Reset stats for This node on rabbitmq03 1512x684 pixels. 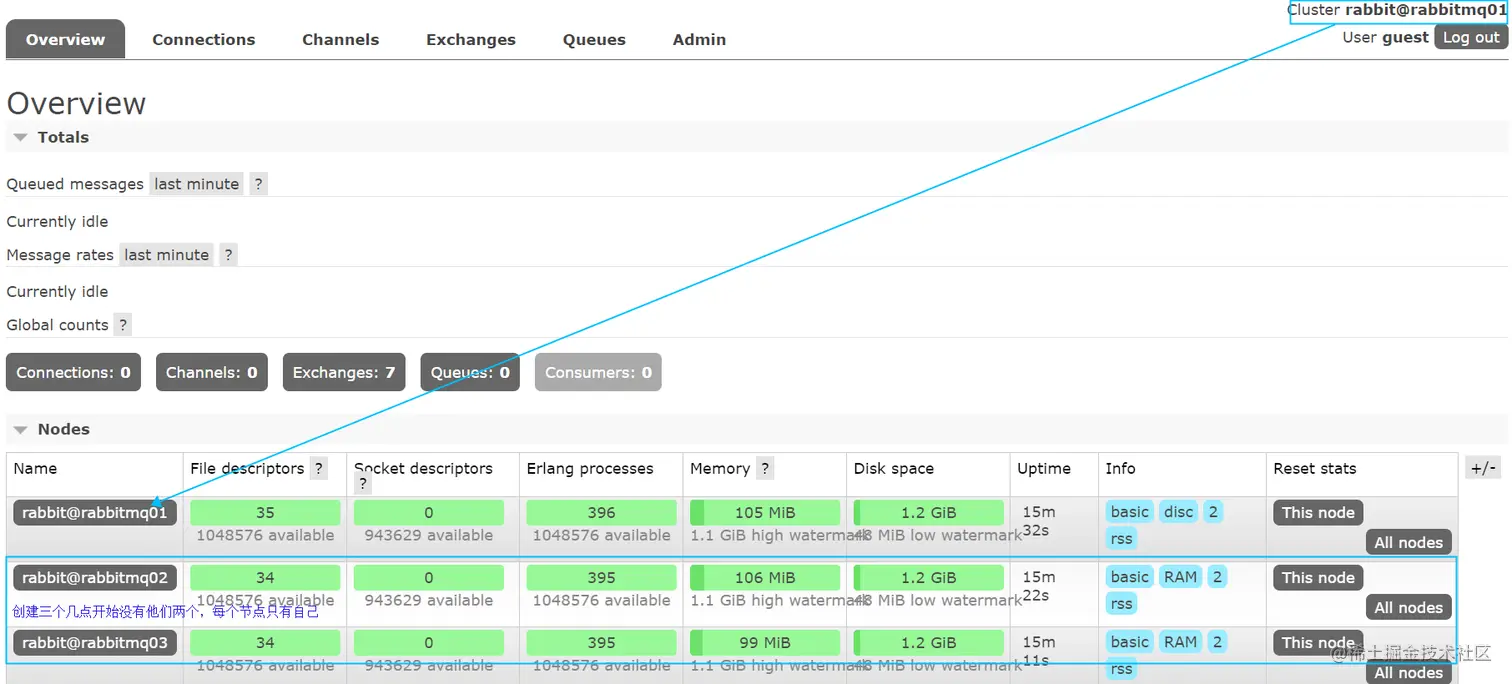(x=1318, y=642)
